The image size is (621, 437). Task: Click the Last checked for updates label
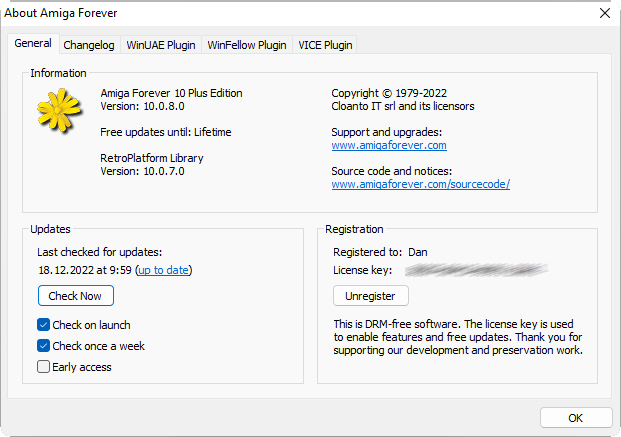click(99, 252)
